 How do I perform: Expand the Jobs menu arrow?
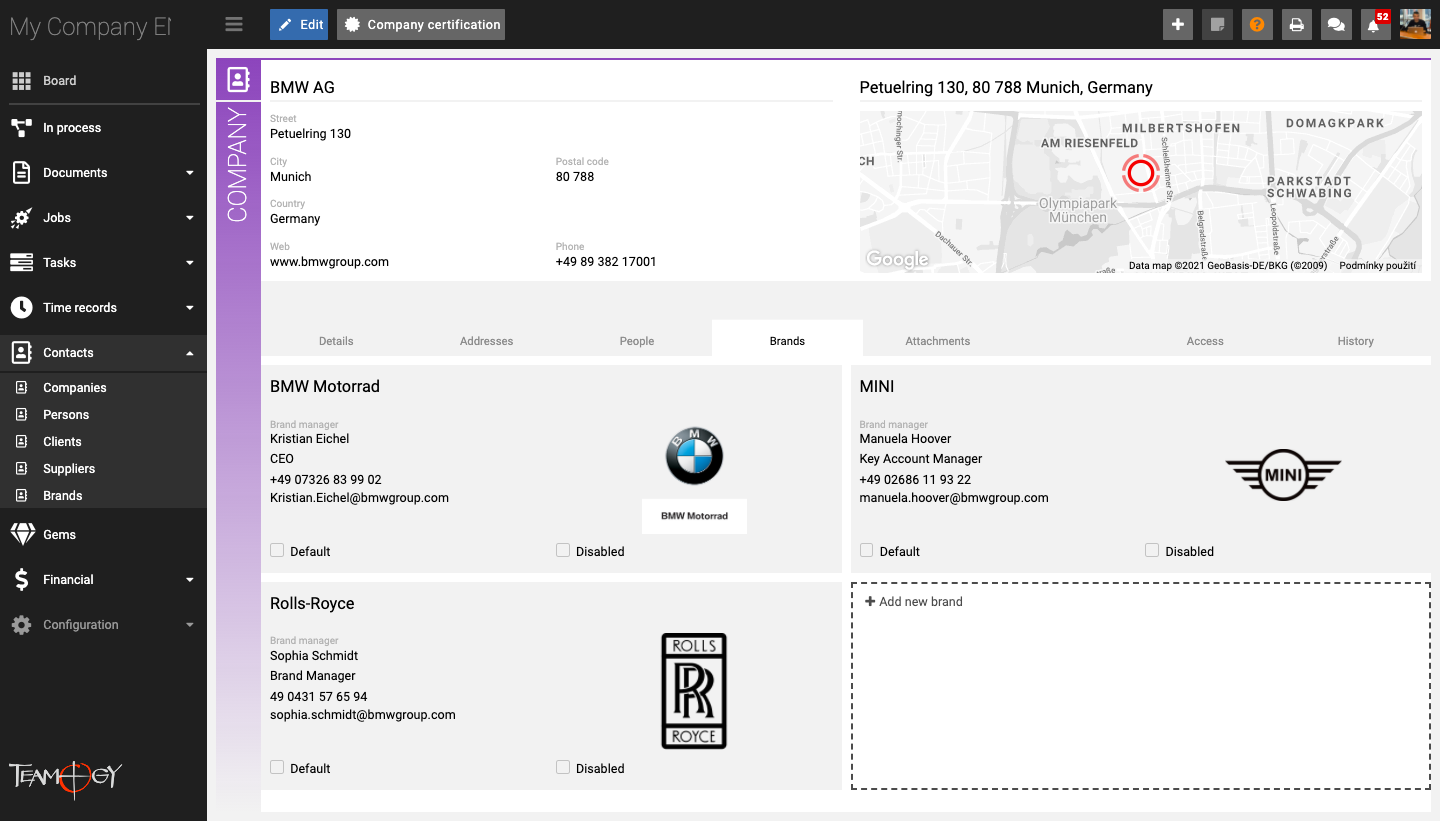point(190,218)
